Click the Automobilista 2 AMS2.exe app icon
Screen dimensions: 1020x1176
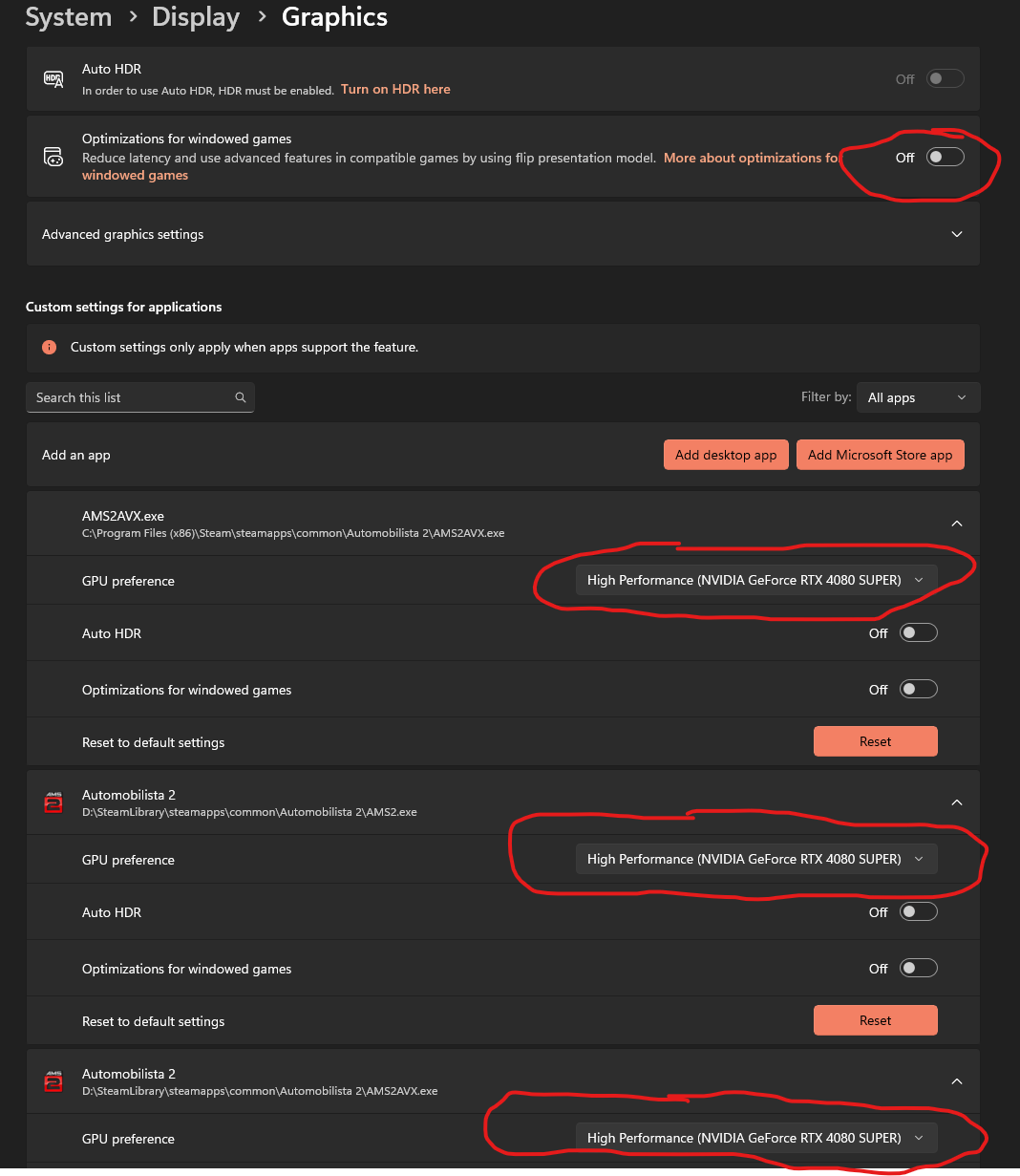click(x=53, y=802)
